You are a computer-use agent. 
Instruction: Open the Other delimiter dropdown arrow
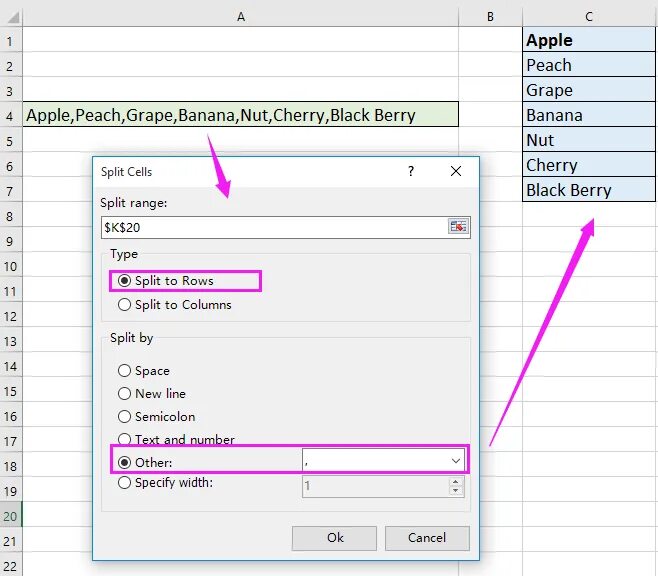tap(456, 461)
